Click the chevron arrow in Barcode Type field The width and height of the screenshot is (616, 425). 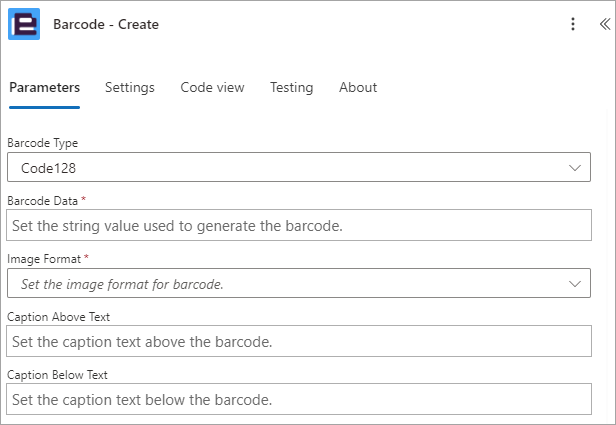[575, 168]
